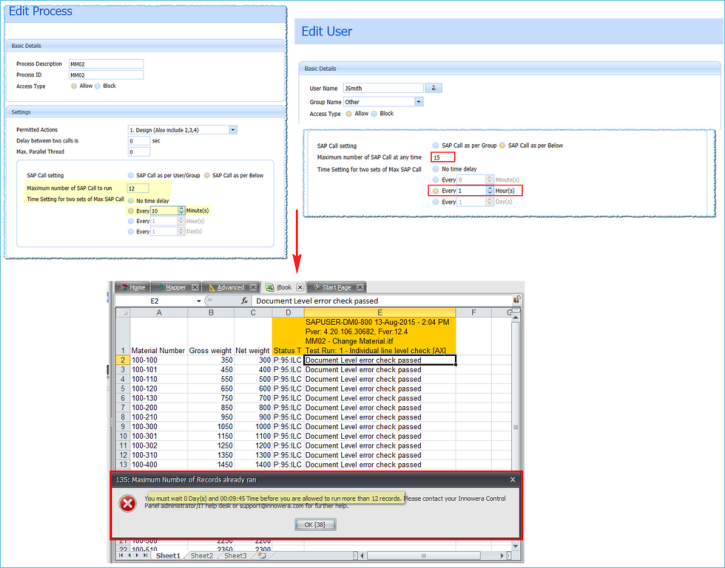Viewport: 725px width, 568px height.
Task: Switch to the Sheet1 tab
Action: (x=168, y=556)
